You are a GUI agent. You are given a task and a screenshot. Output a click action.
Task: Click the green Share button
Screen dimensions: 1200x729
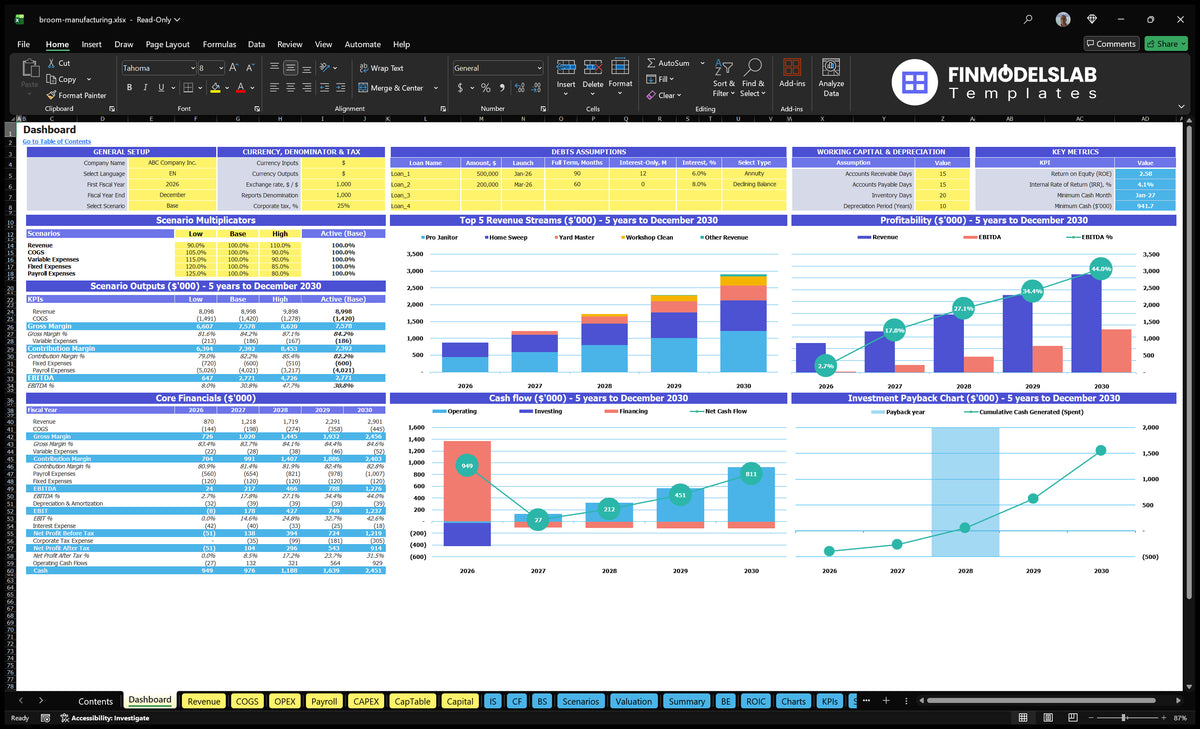click(1165, 44)
